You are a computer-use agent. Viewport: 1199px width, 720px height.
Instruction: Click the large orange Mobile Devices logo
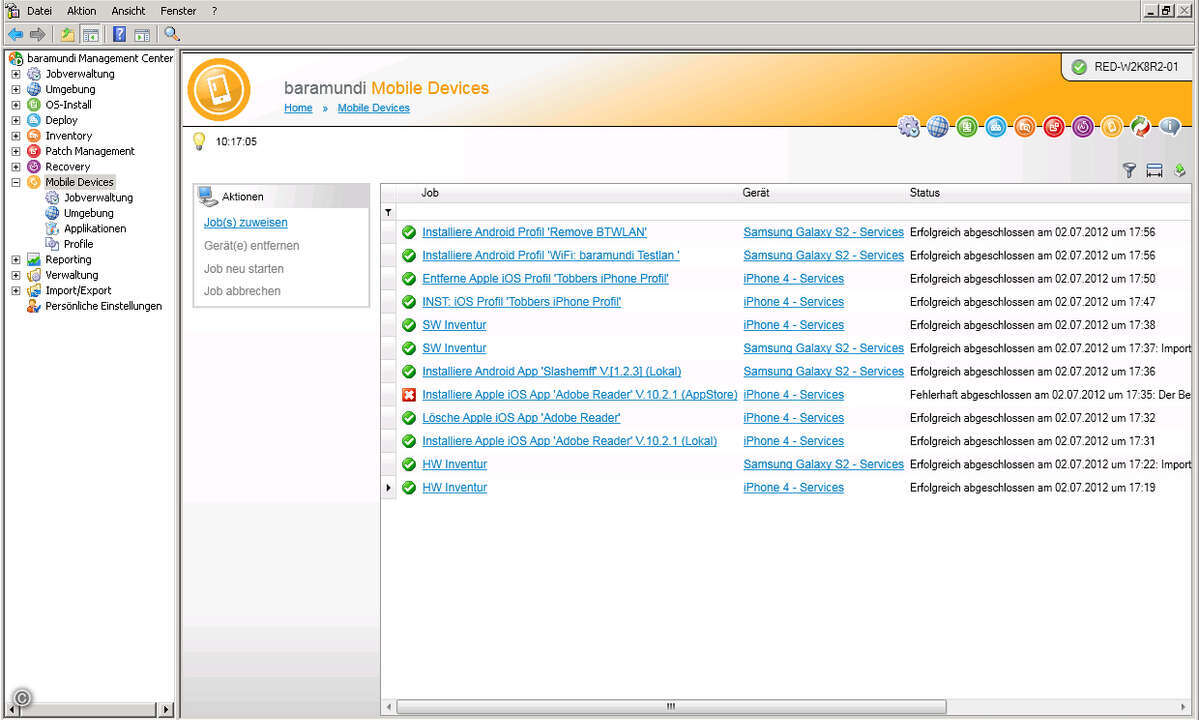(219, 89)
